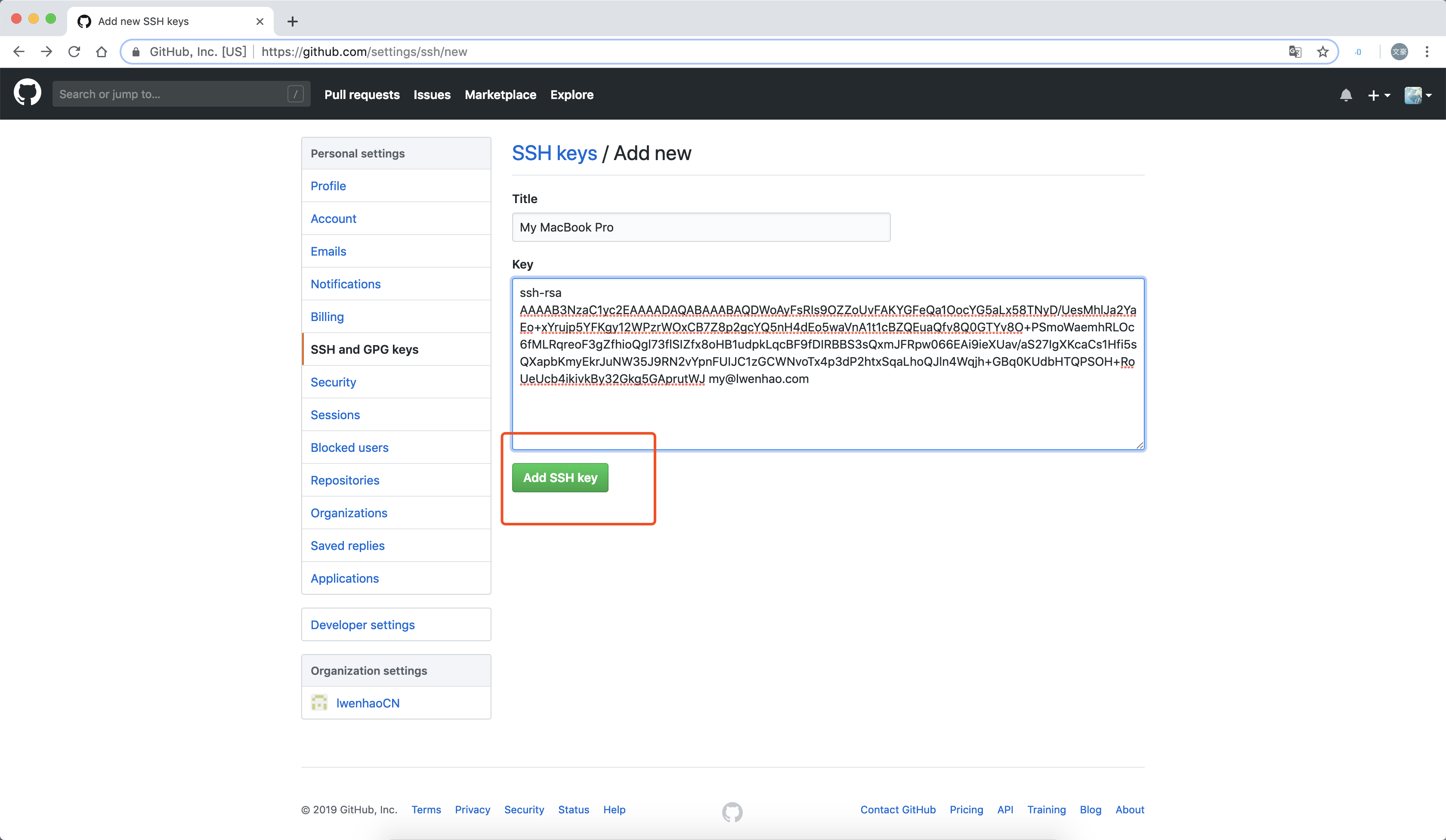Click the browser extension icon beside the bookmark star
Screen dimensions: 1446x840
pyautogui.click(x=1358, y=52)
